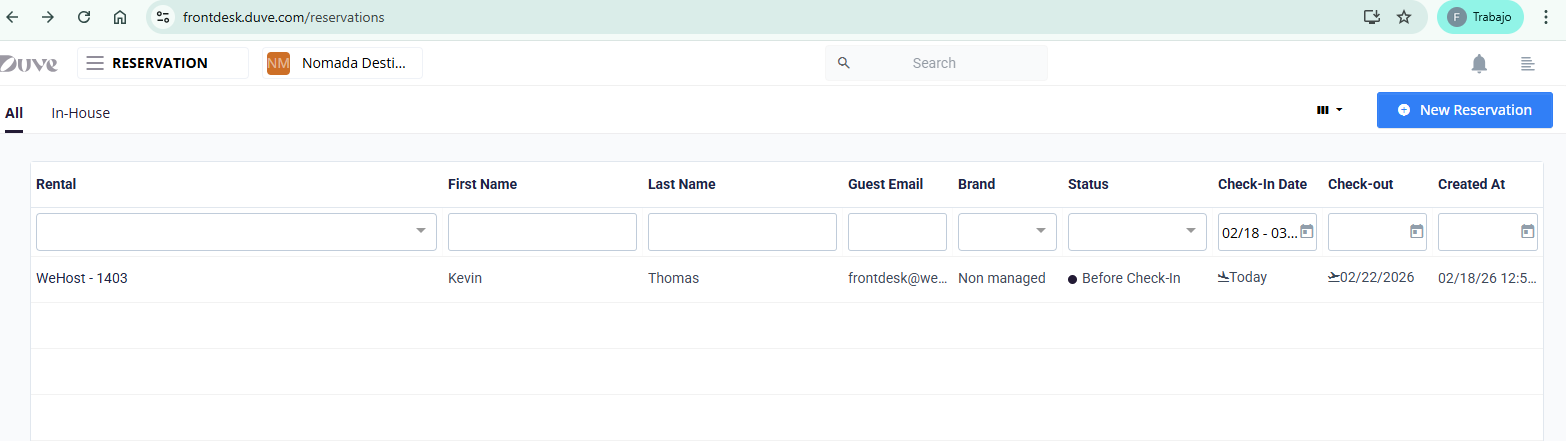The height and width of the screenshot is (441, 1566).
Task: Select the All reservations tab
Action: (x=14, y=113)
